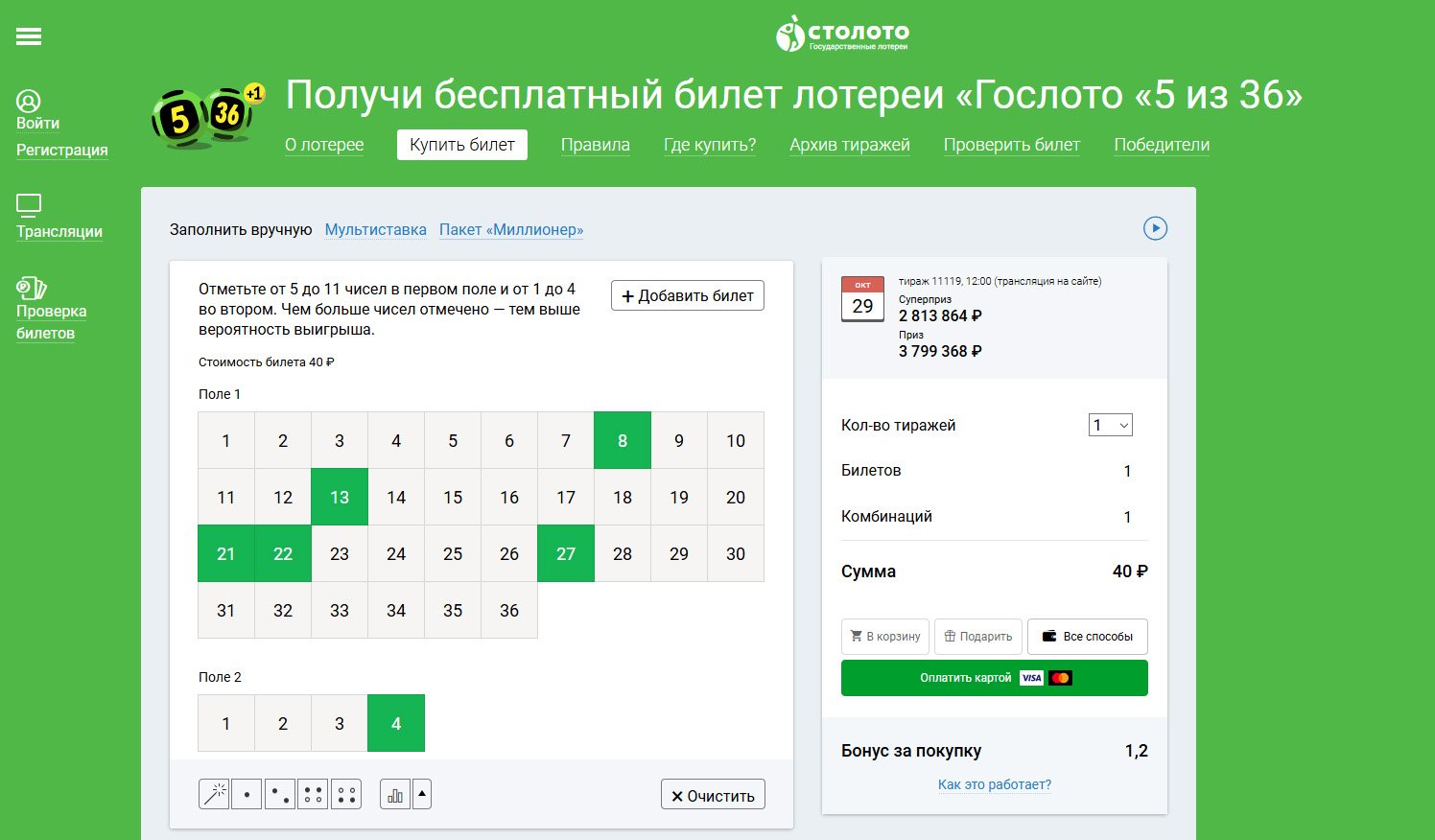Screen dimensions: 1435x840
Task: Click the statistics bar chart icon
Action: (x=395, y=795)
